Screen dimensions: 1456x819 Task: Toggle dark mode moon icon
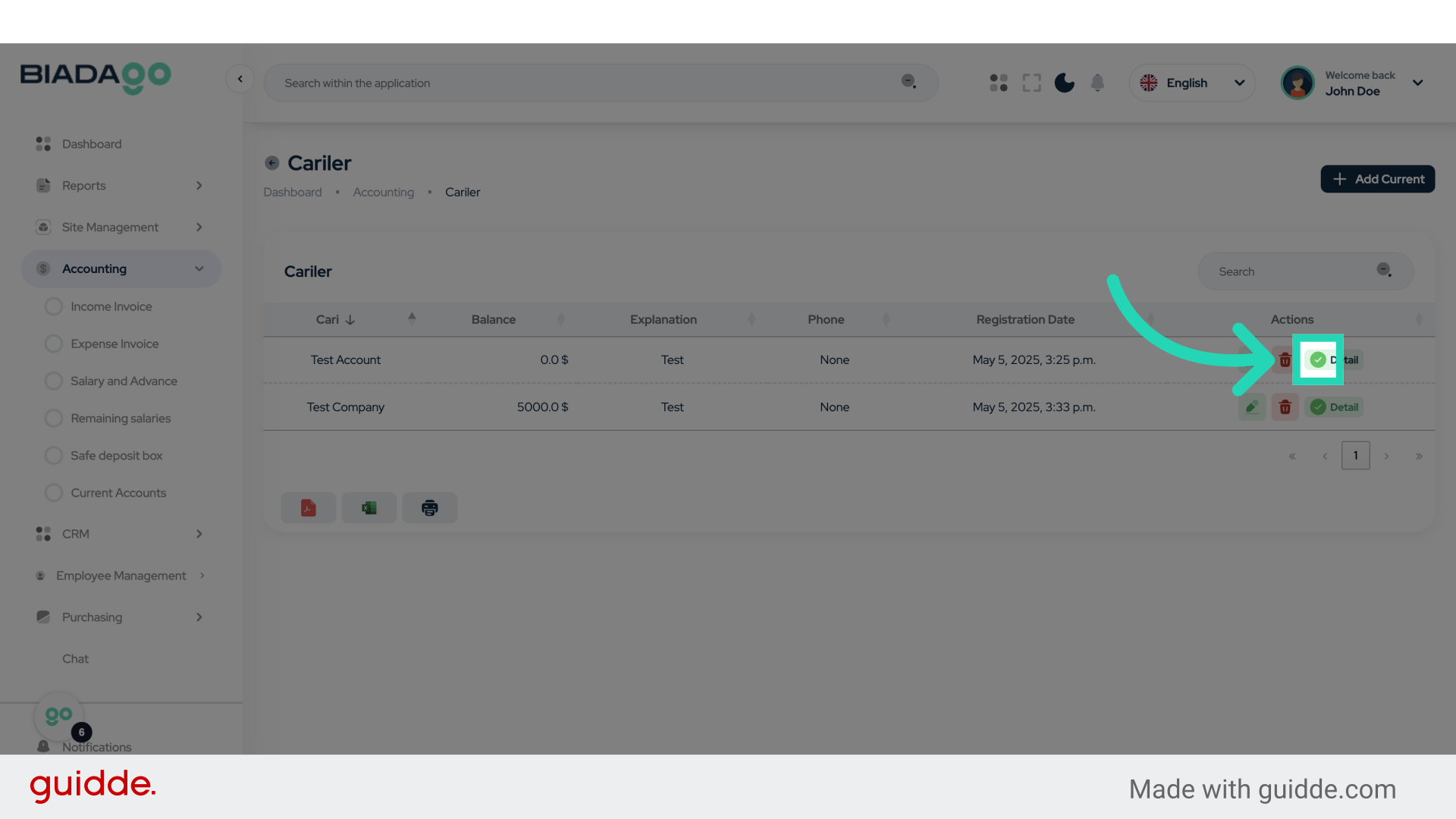1064,83
